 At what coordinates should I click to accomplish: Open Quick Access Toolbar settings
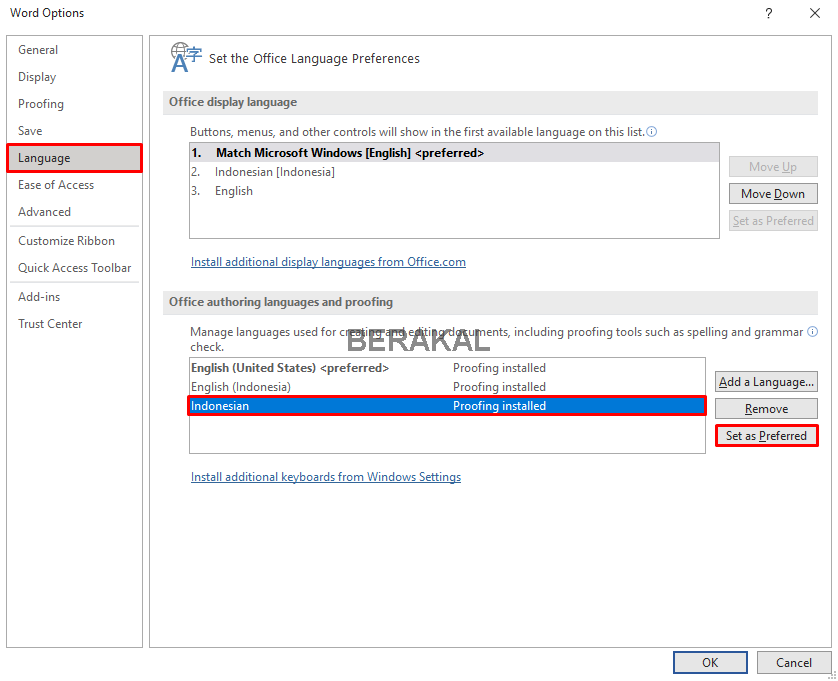tap(74, 268)
